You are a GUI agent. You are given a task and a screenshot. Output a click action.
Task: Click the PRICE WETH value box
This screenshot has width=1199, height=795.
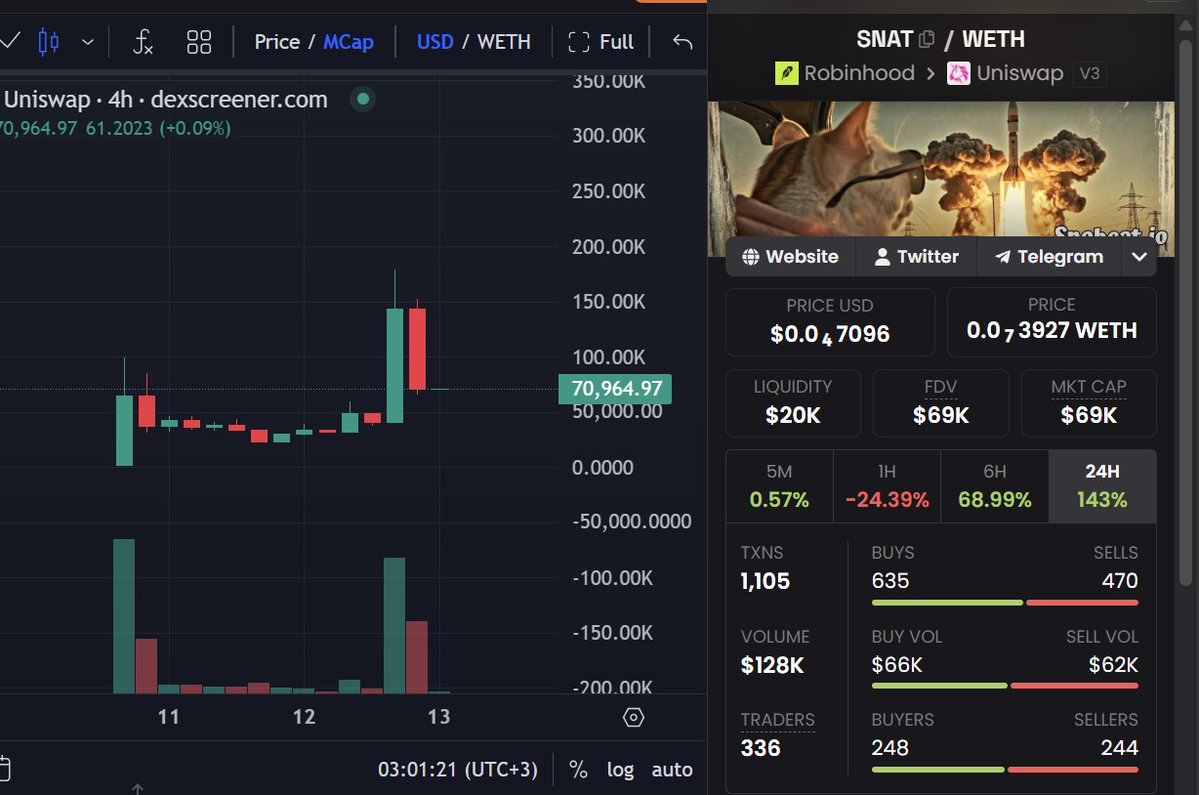coord(1051,322)
